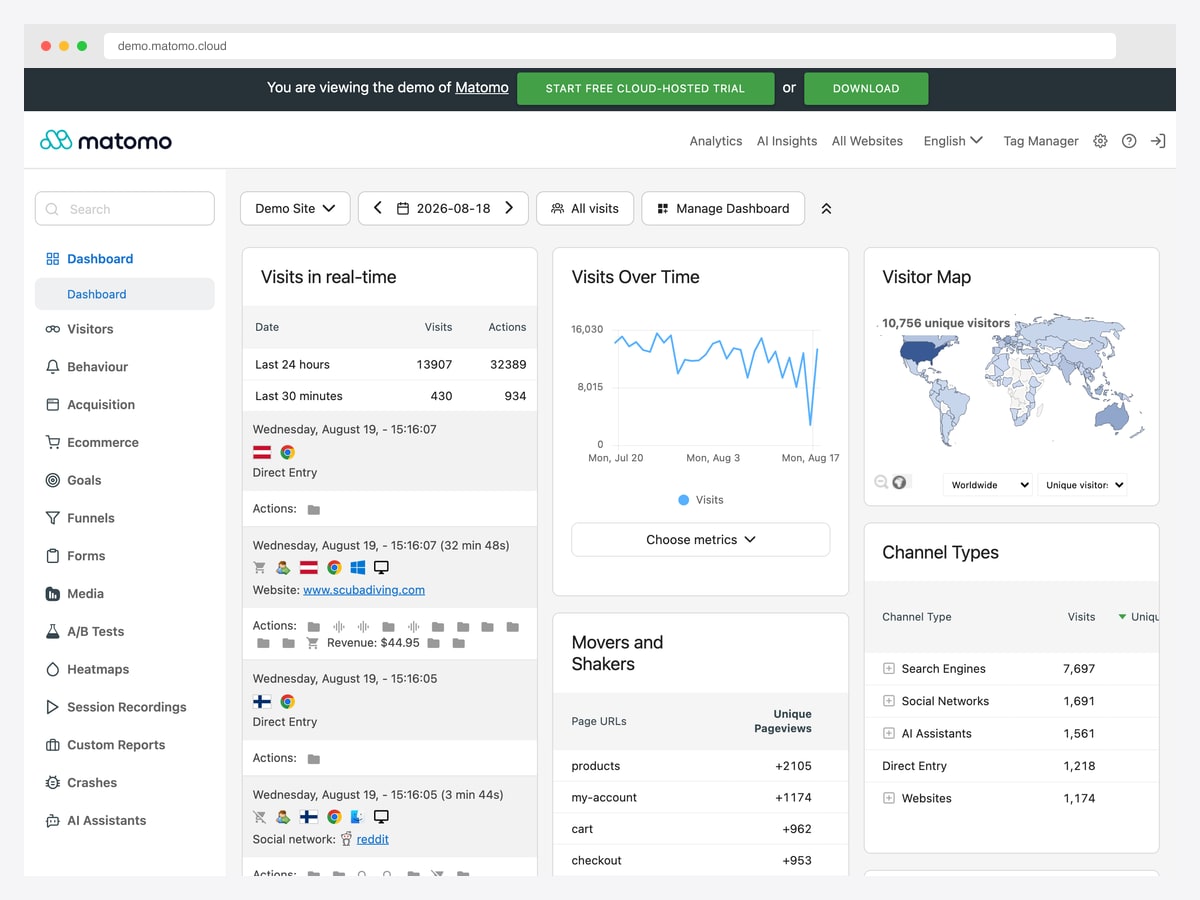Click Austria flag in first 15:16:07 visit
1200x900 pixels.
point(262,452)
